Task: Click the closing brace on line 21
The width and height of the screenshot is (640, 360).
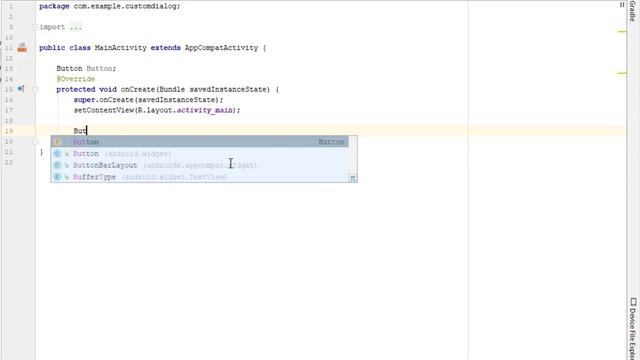Action: (41, 152)
